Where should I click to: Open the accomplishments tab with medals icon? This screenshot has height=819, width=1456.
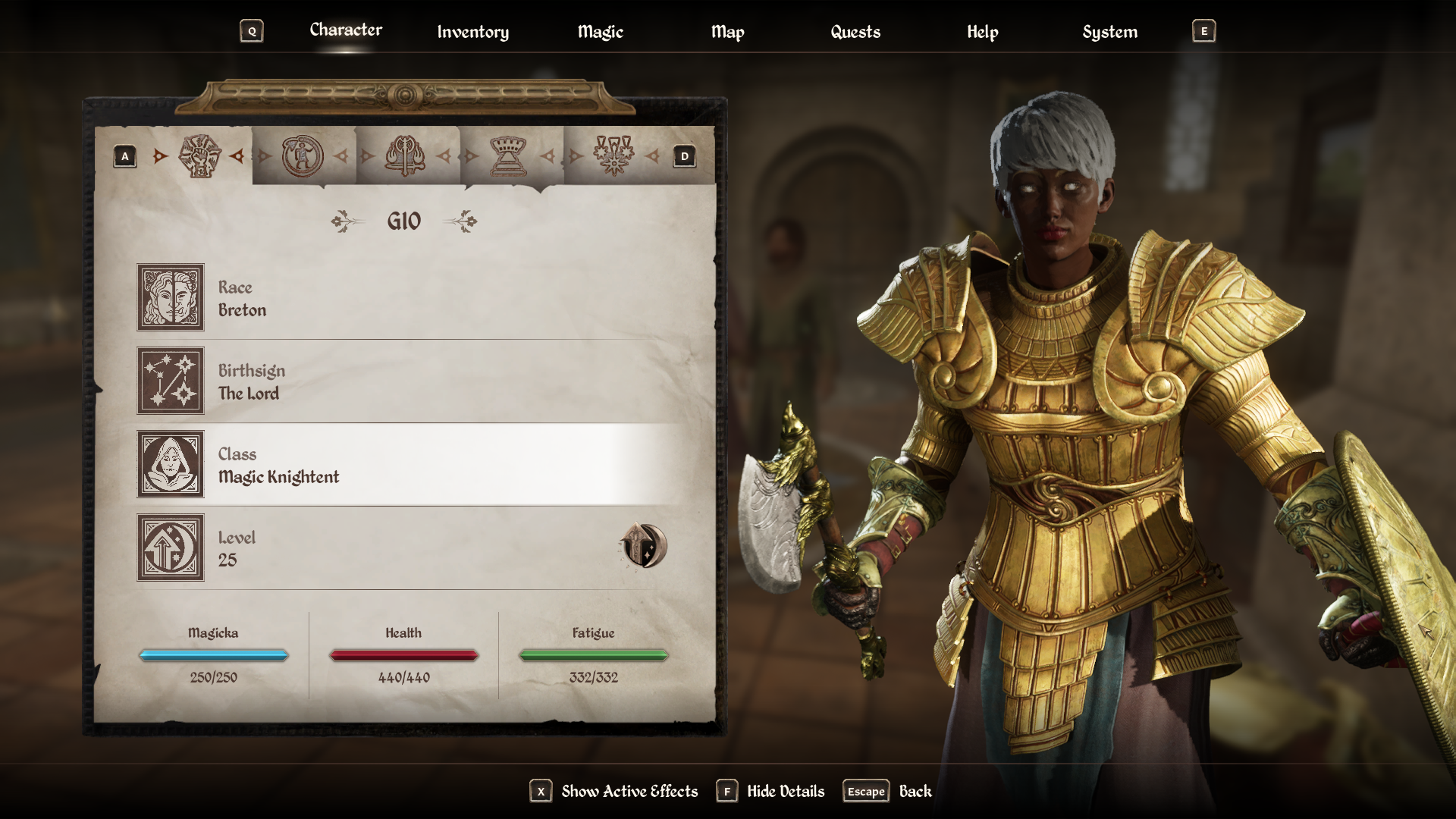[x=613, y=155]
